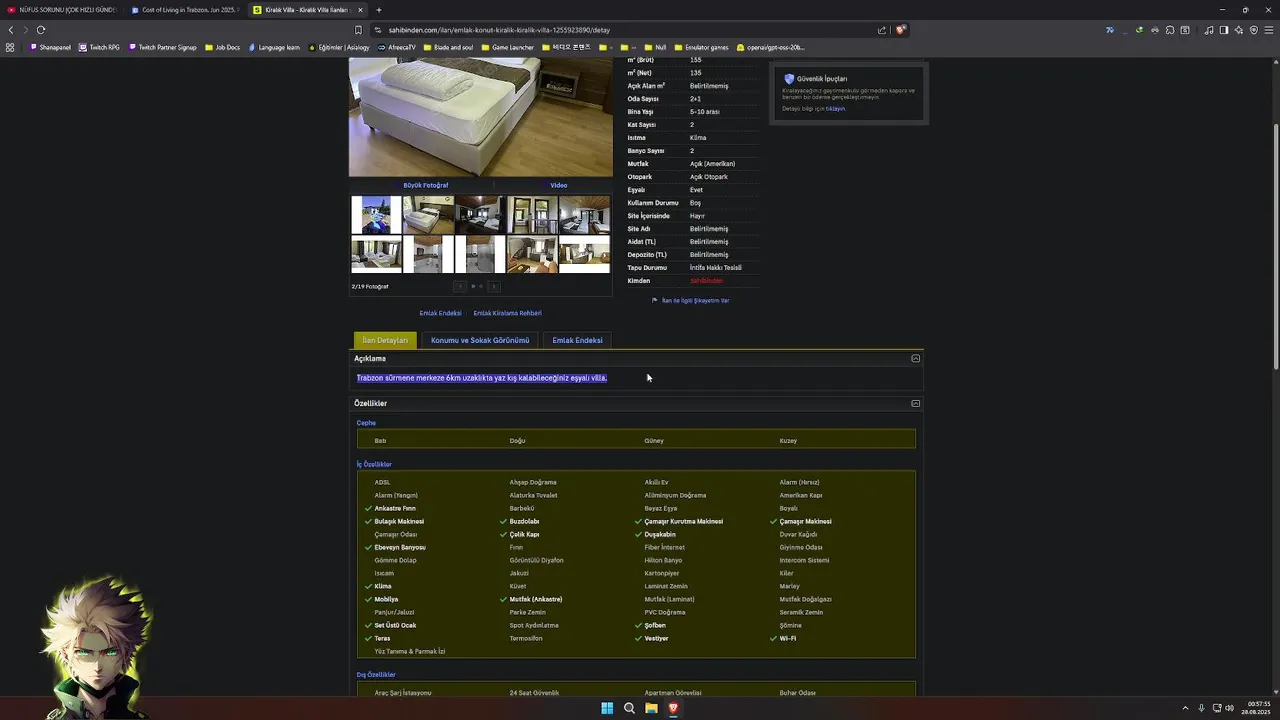This screenshot has height=720, width=1280.
Task: Open the music note icon in toolbar
Action: (x=1208, y=30)
